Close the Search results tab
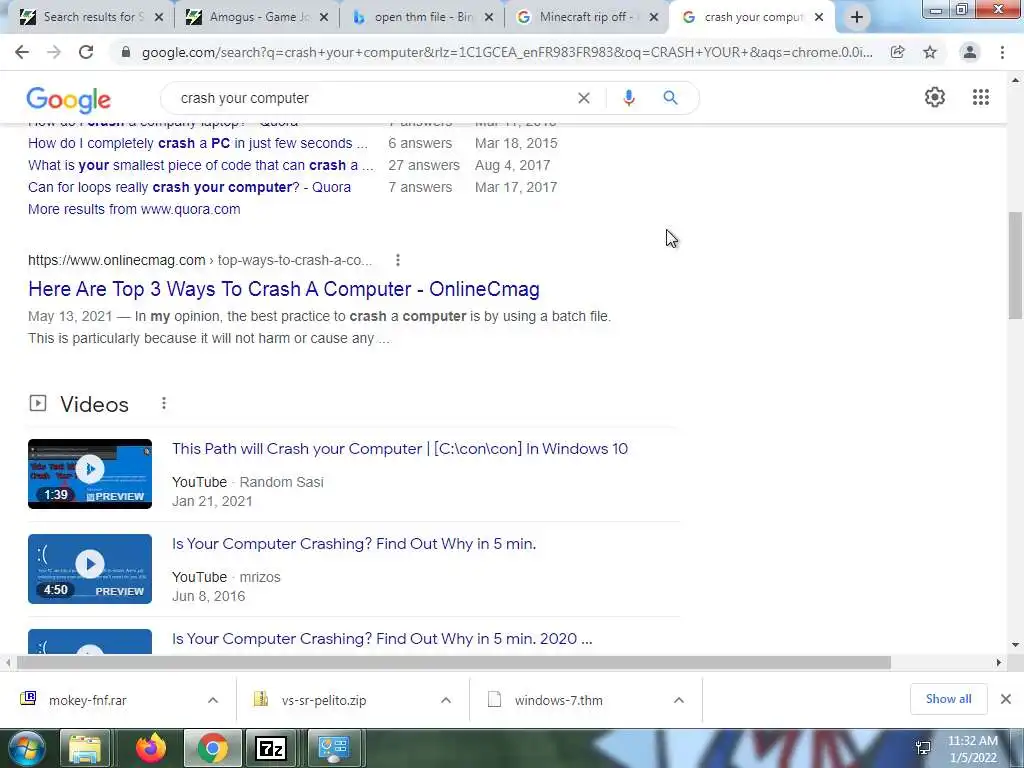Viewport: 1024px width, 768px height. click(159, 18)
